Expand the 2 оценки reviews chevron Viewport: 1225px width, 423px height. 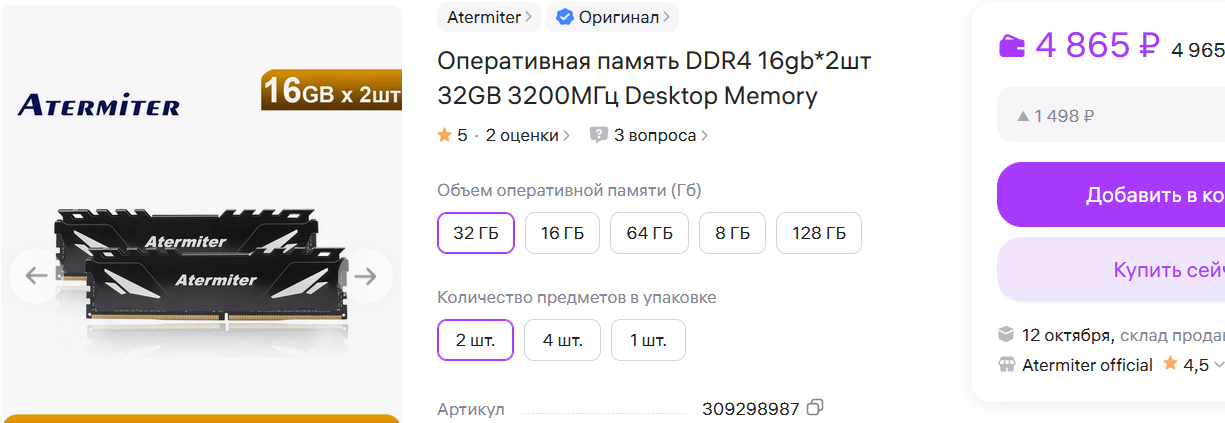567,135
